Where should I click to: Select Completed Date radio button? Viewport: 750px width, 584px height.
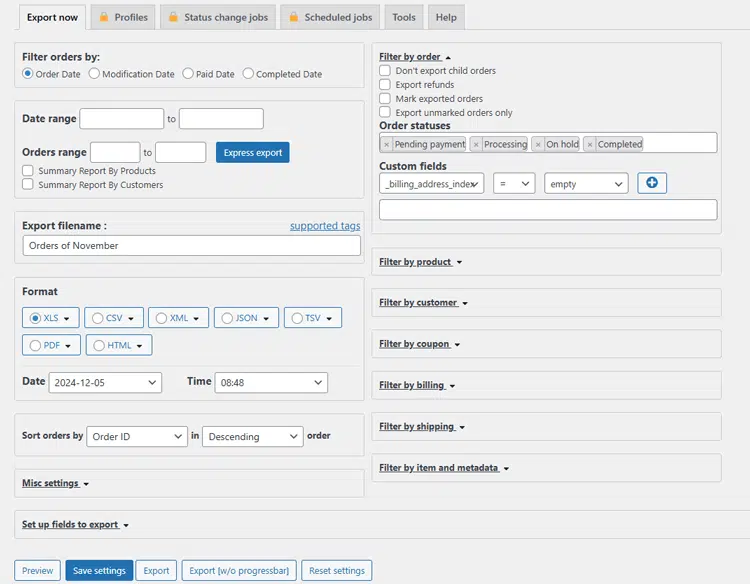tap(248, 74)
